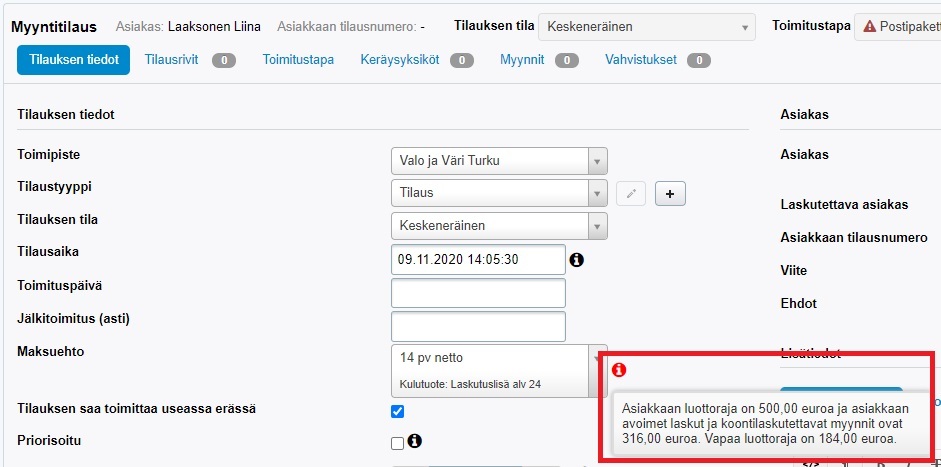Image resolution: width=941 pixels, height=467 pixels.
Task: Click the Toimituspäivä input field
Action: coord(478,293)
